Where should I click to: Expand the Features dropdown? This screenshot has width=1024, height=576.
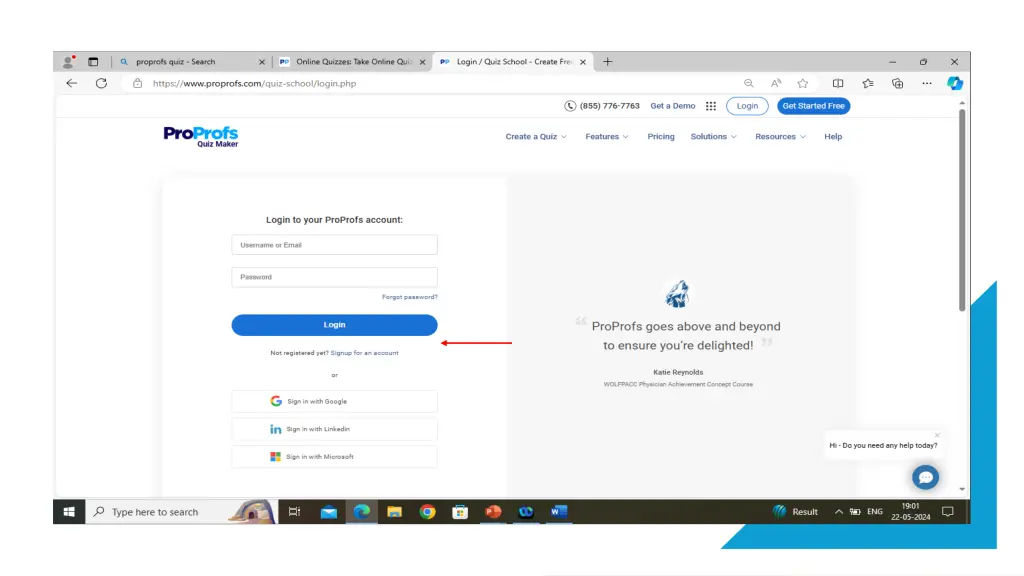[607, 136]
